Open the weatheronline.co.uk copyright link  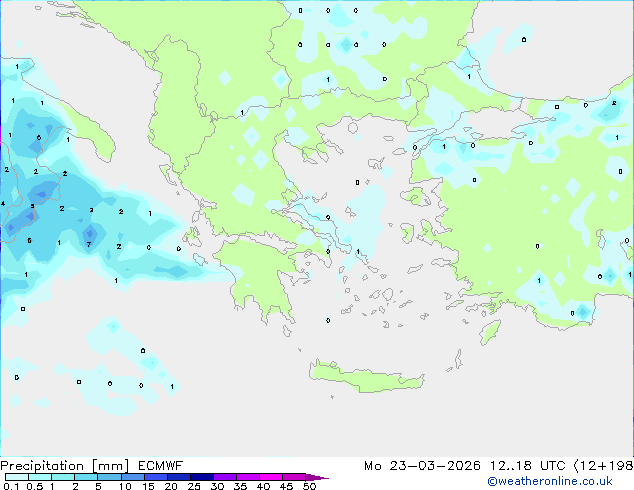pos(549,481)
